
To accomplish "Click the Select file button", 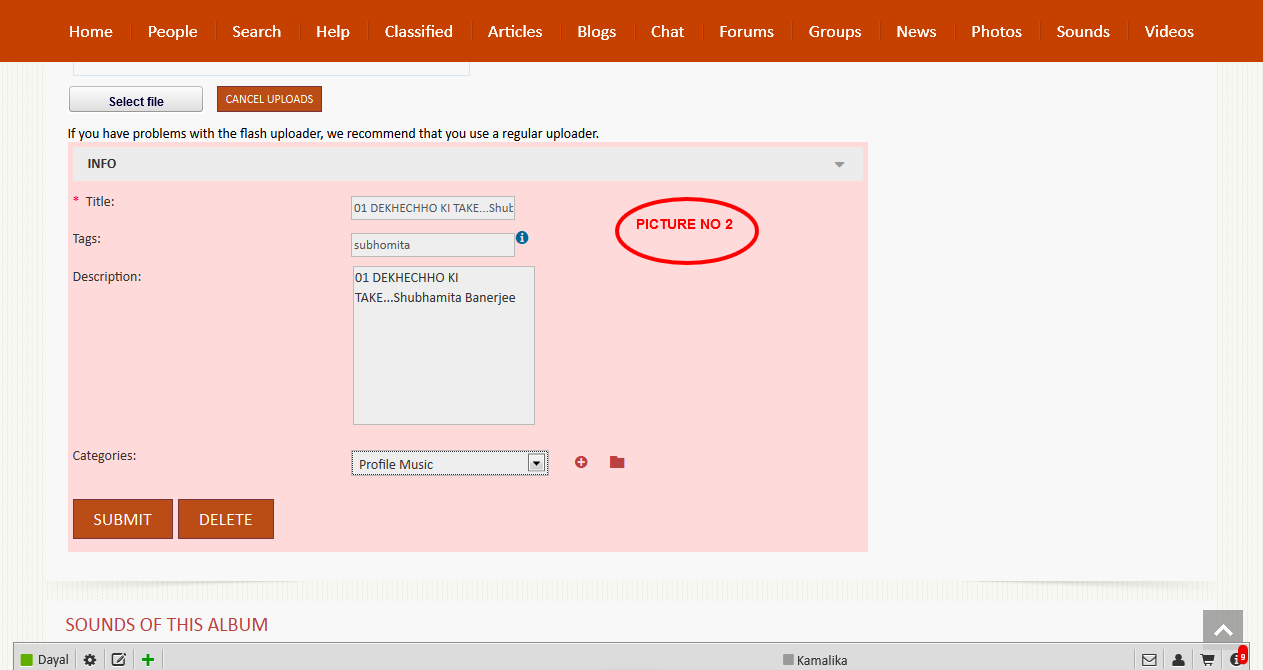I will point(136,100).
